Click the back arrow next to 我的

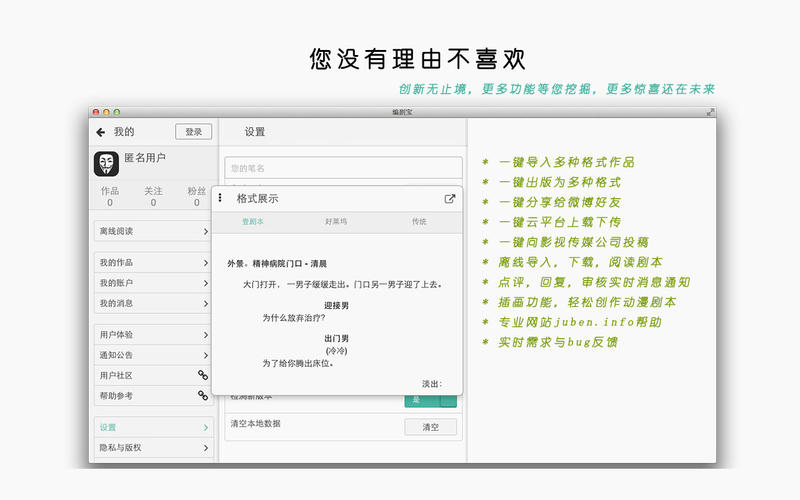[101, 132]
